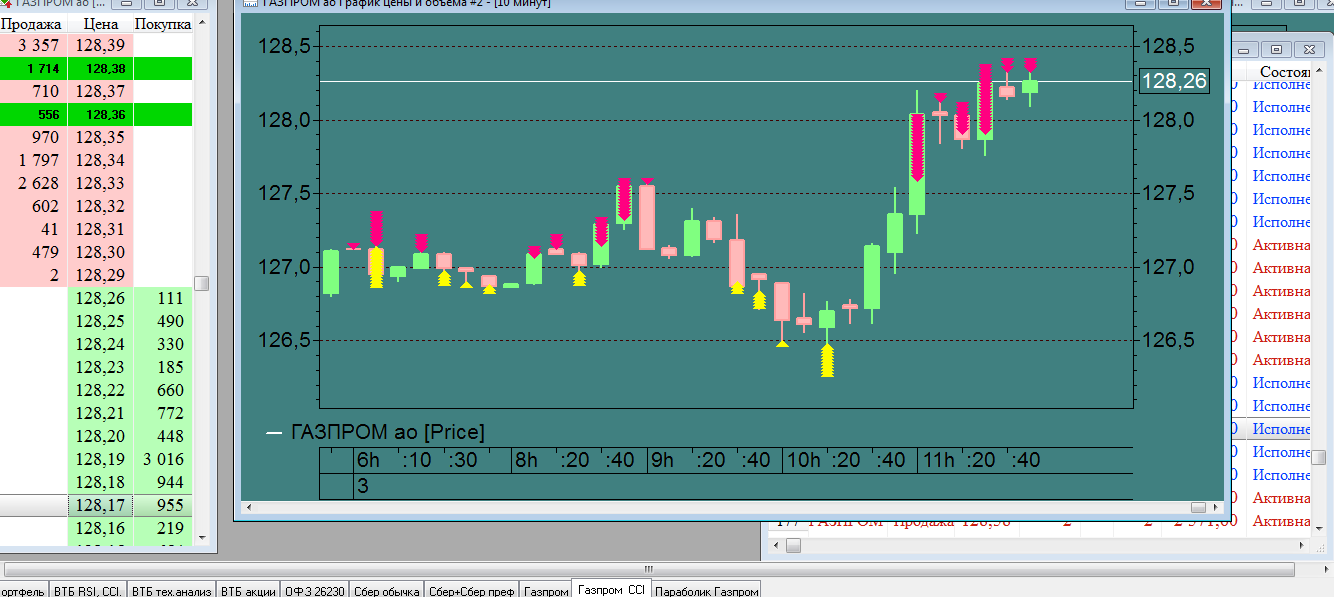
Task: Click the sell volume 1 797
Action: [33, 160]
